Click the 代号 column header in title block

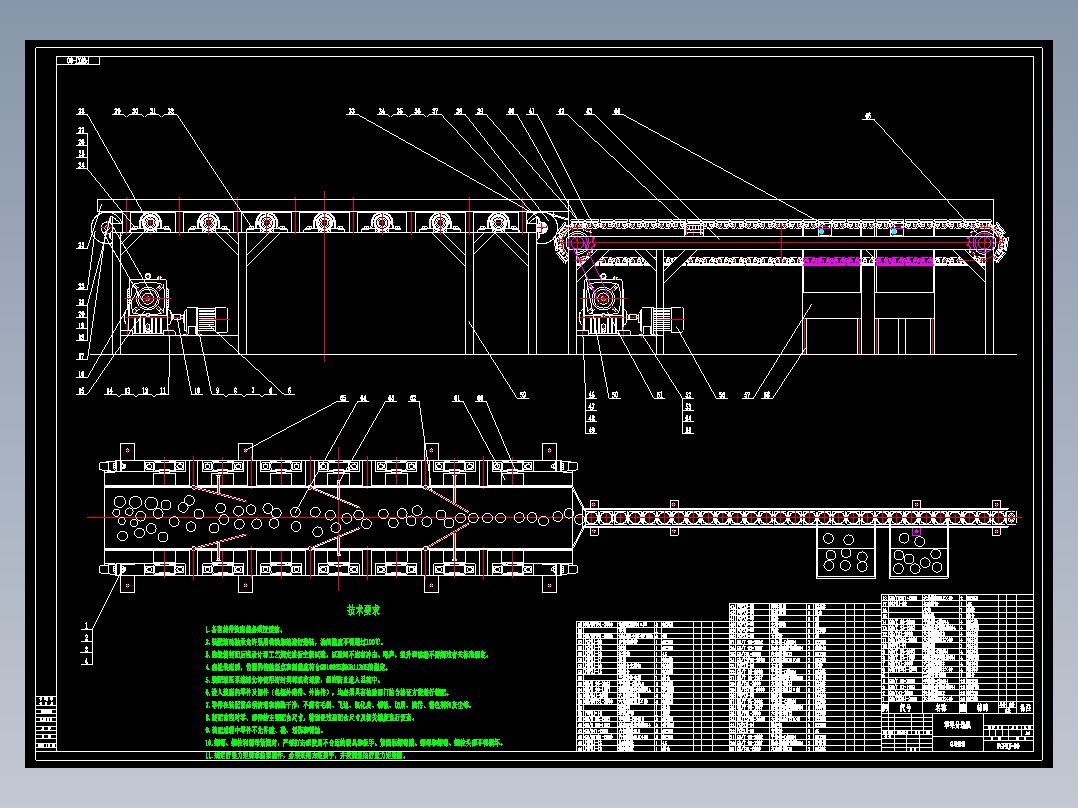905,708
